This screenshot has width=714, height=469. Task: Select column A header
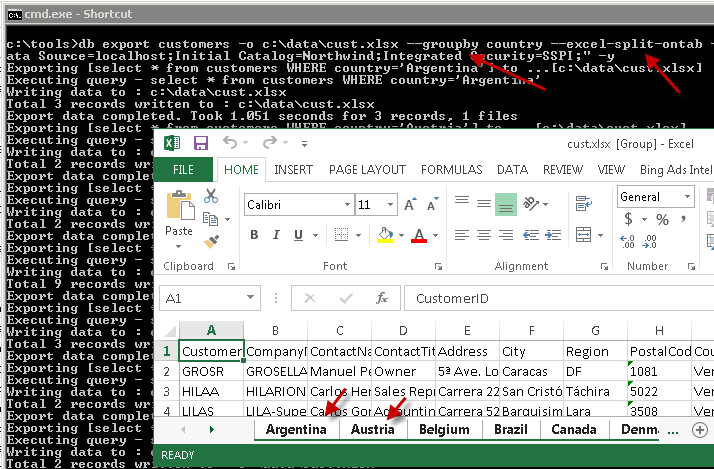[x=211, y=331]
